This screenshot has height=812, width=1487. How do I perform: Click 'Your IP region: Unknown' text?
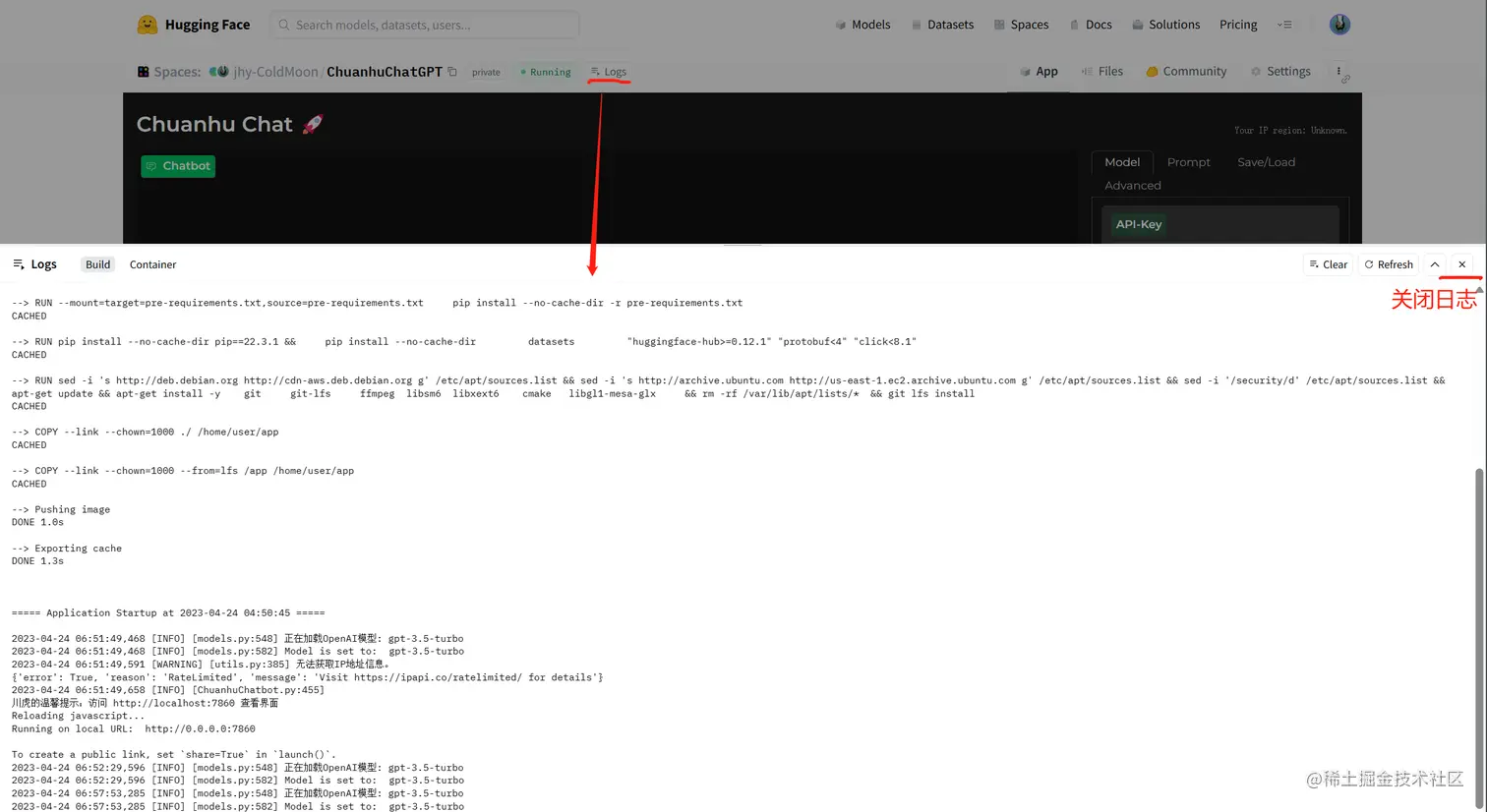pos(1290,130)
